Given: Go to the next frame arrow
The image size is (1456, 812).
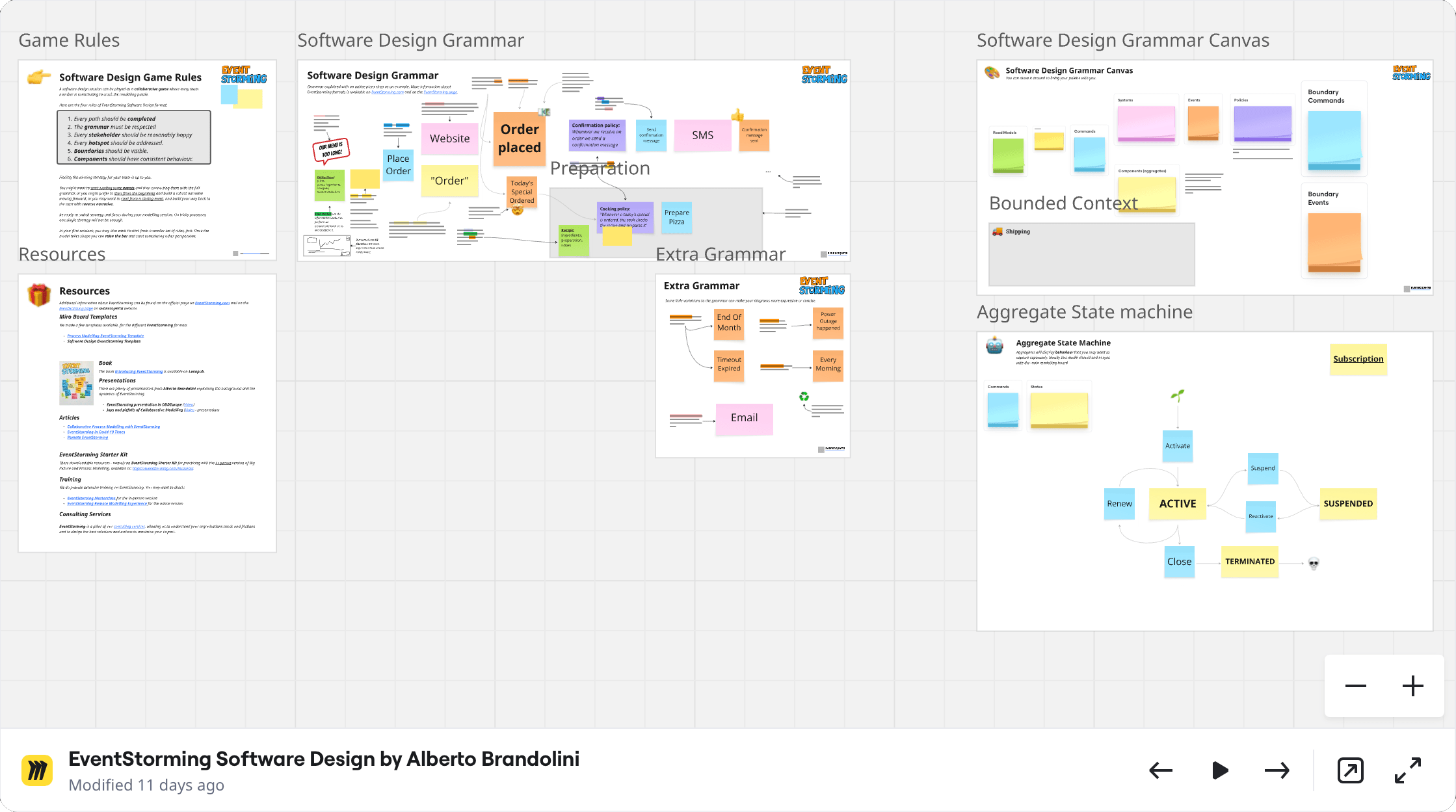Looking at the screenshot, I should pos(1277,771).
